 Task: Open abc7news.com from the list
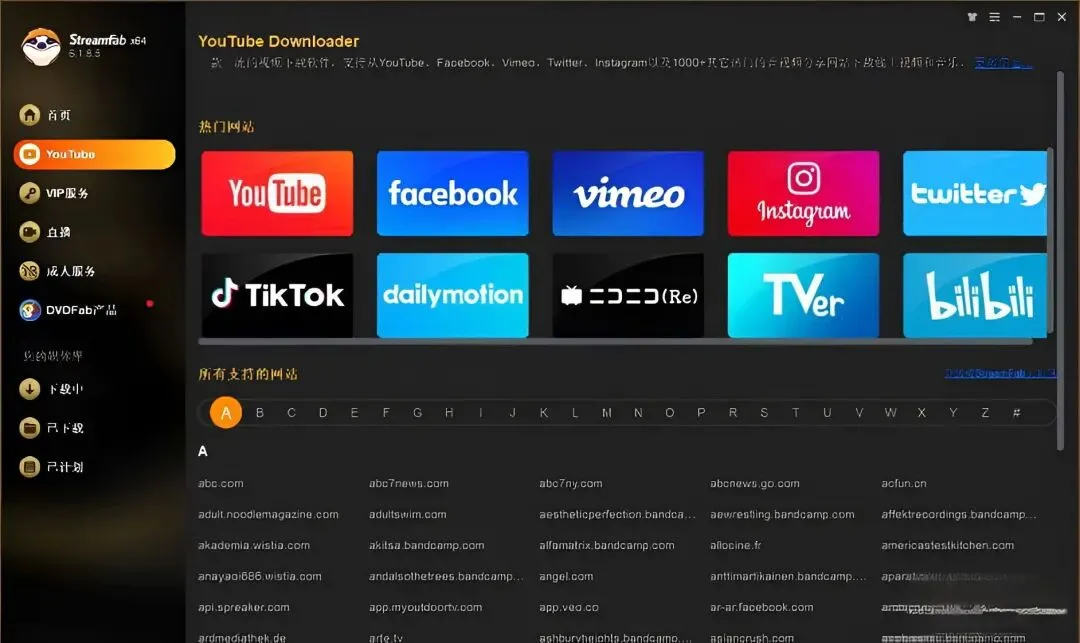(408, 483)
